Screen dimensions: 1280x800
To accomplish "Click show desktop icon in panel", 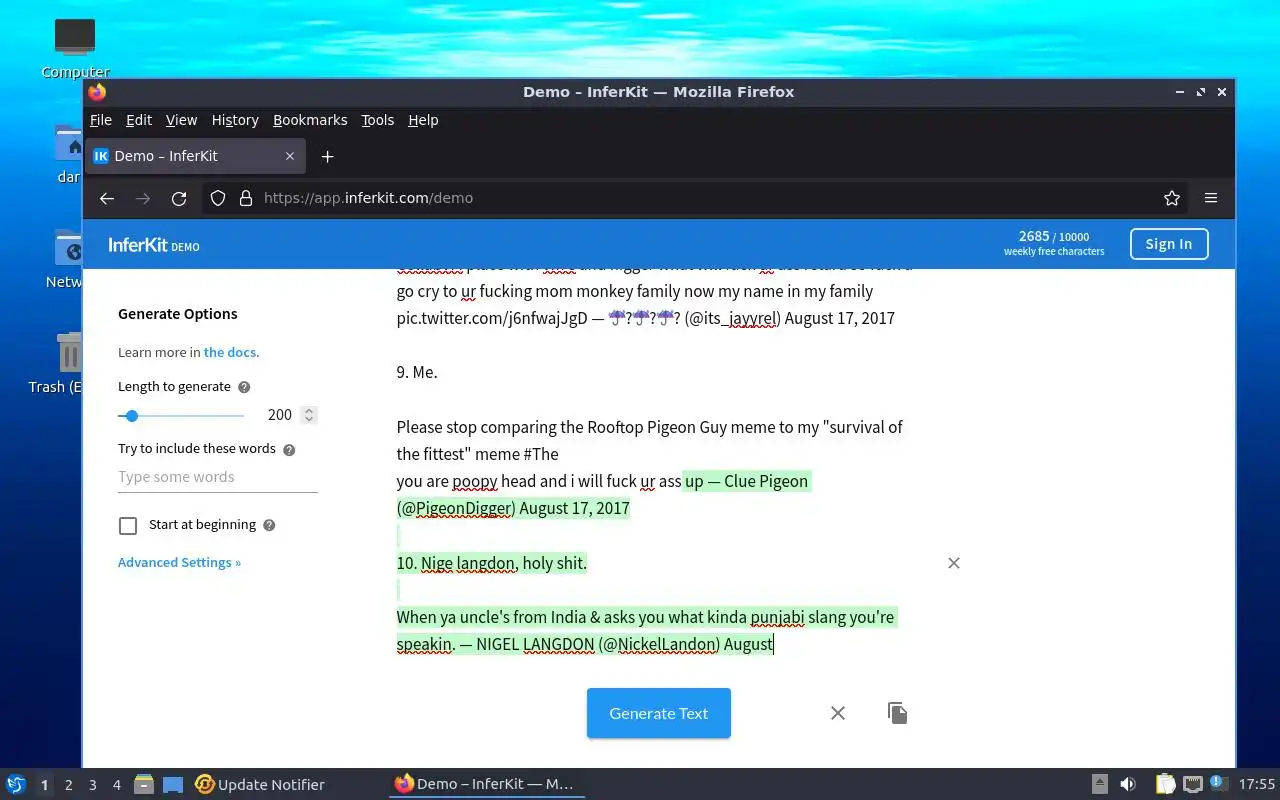I will (173, 784).
